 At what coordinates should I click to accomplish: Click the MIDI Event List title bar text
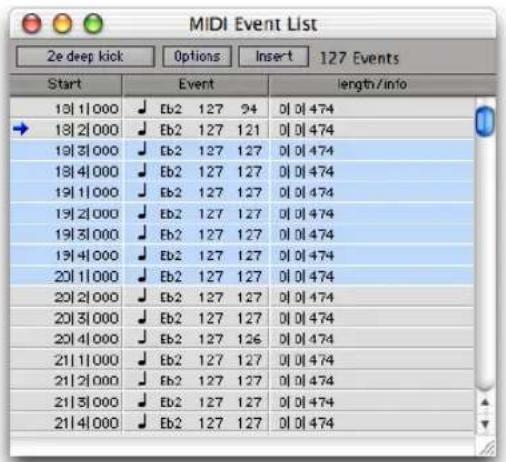pyautogui.click(x=253, y=24)
